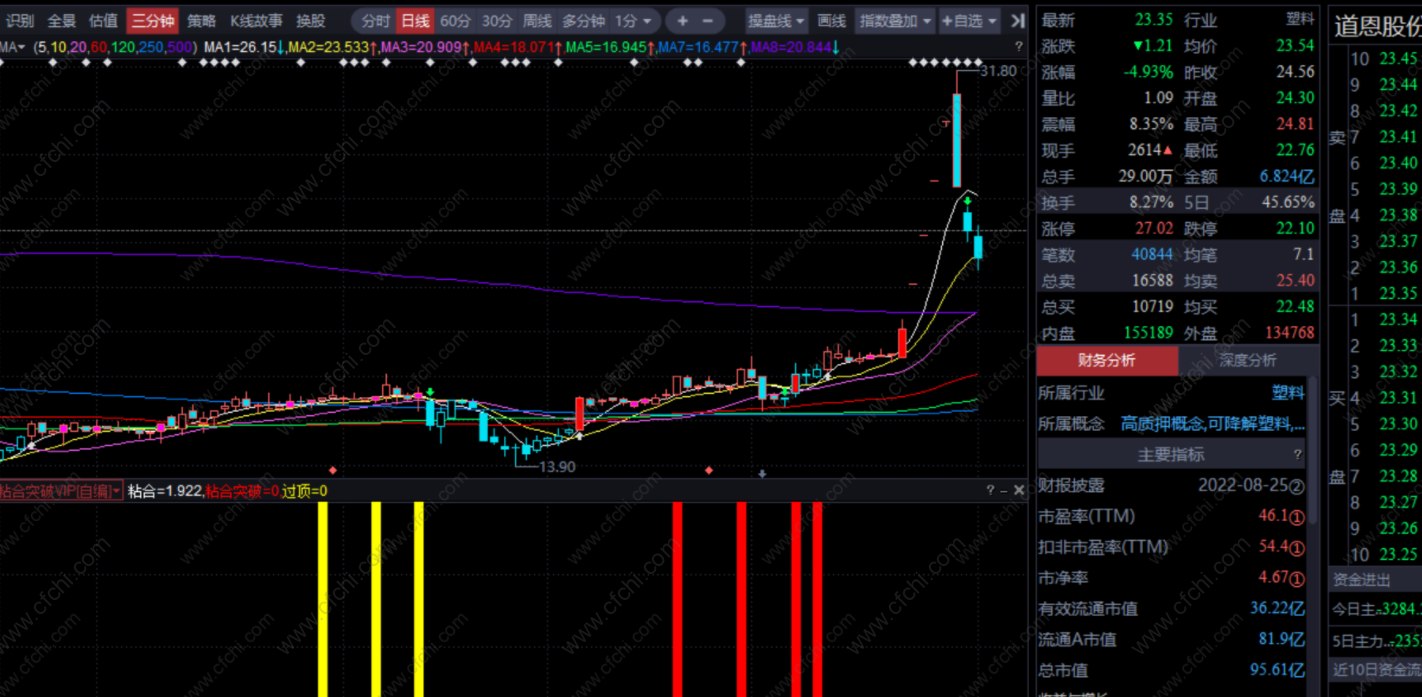Viewport: 1422px width, 697px height.
Task: Open the 财报披露 circled number note
Action: click(1297, 486)
